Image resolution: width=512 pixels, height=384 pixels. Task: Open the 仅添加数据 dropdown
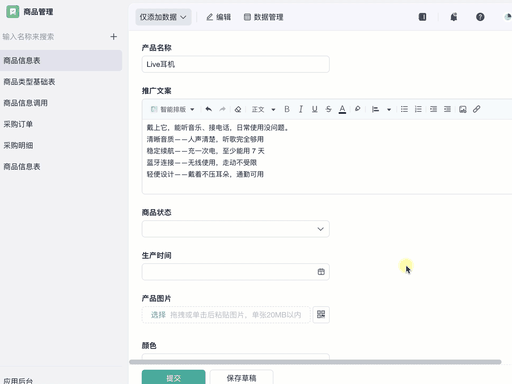click(x=163, y=17)
